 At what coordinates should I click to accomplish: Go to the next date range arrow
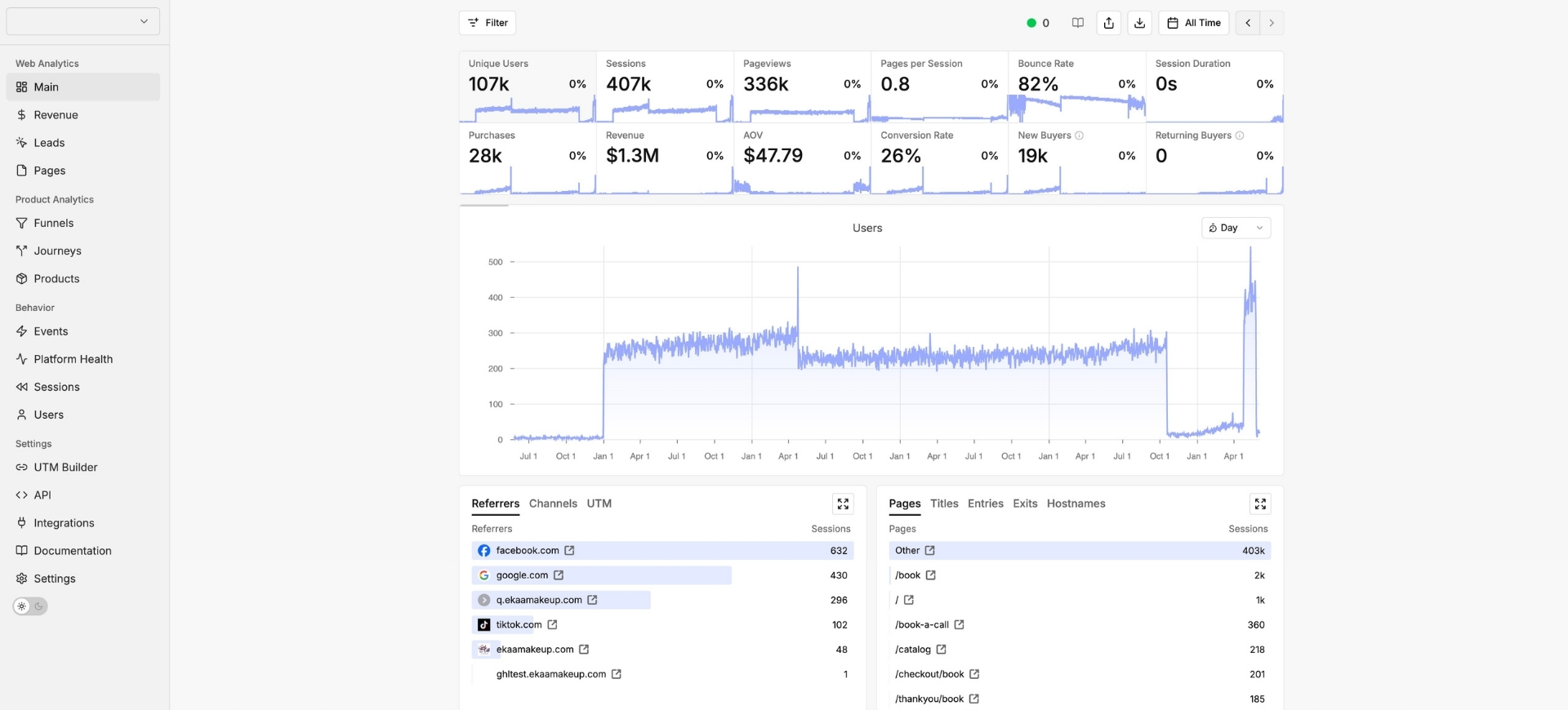pos(1272,23)
